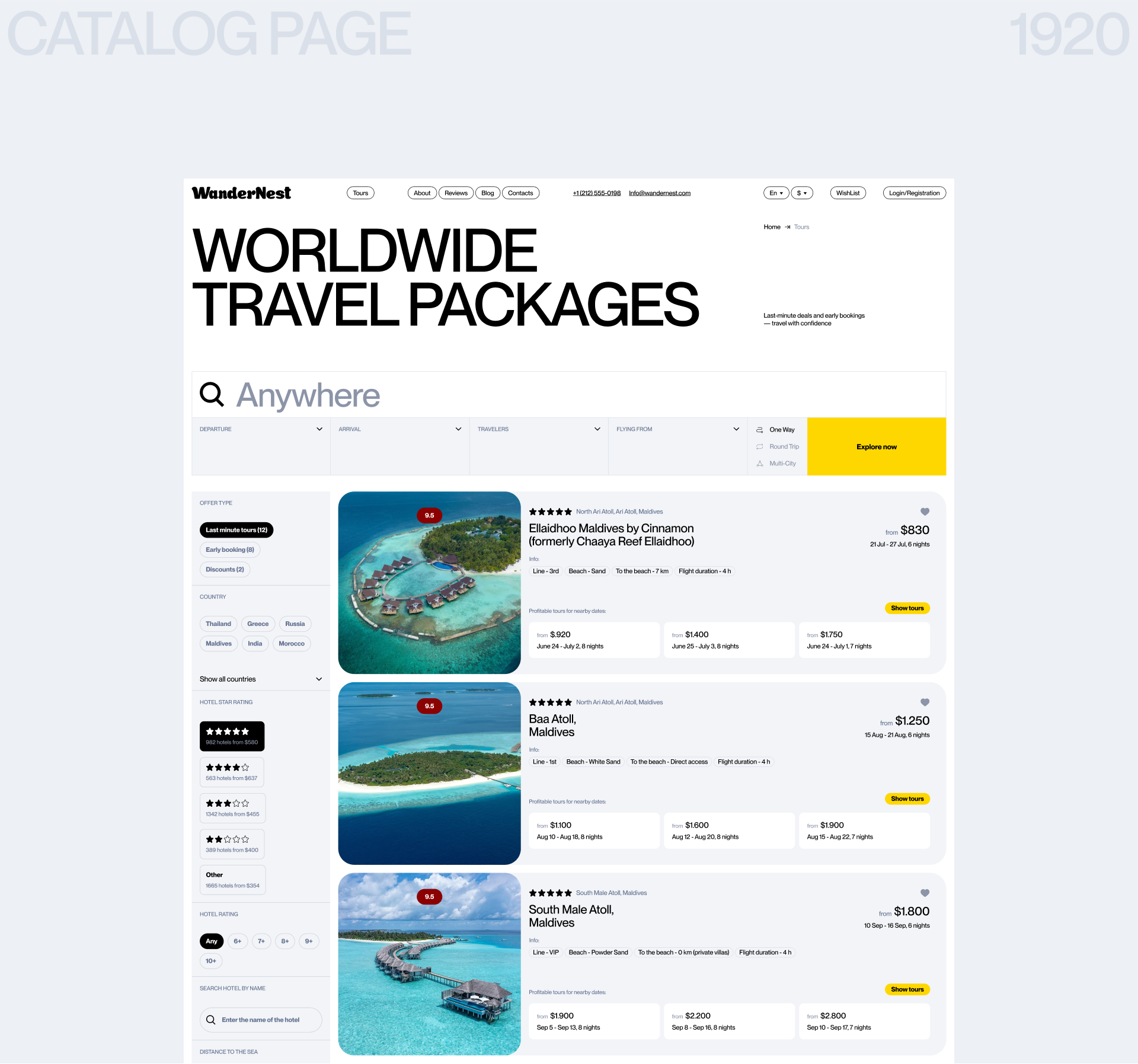
Task: Open the Tours menu item
Action: tap(360, 193)
